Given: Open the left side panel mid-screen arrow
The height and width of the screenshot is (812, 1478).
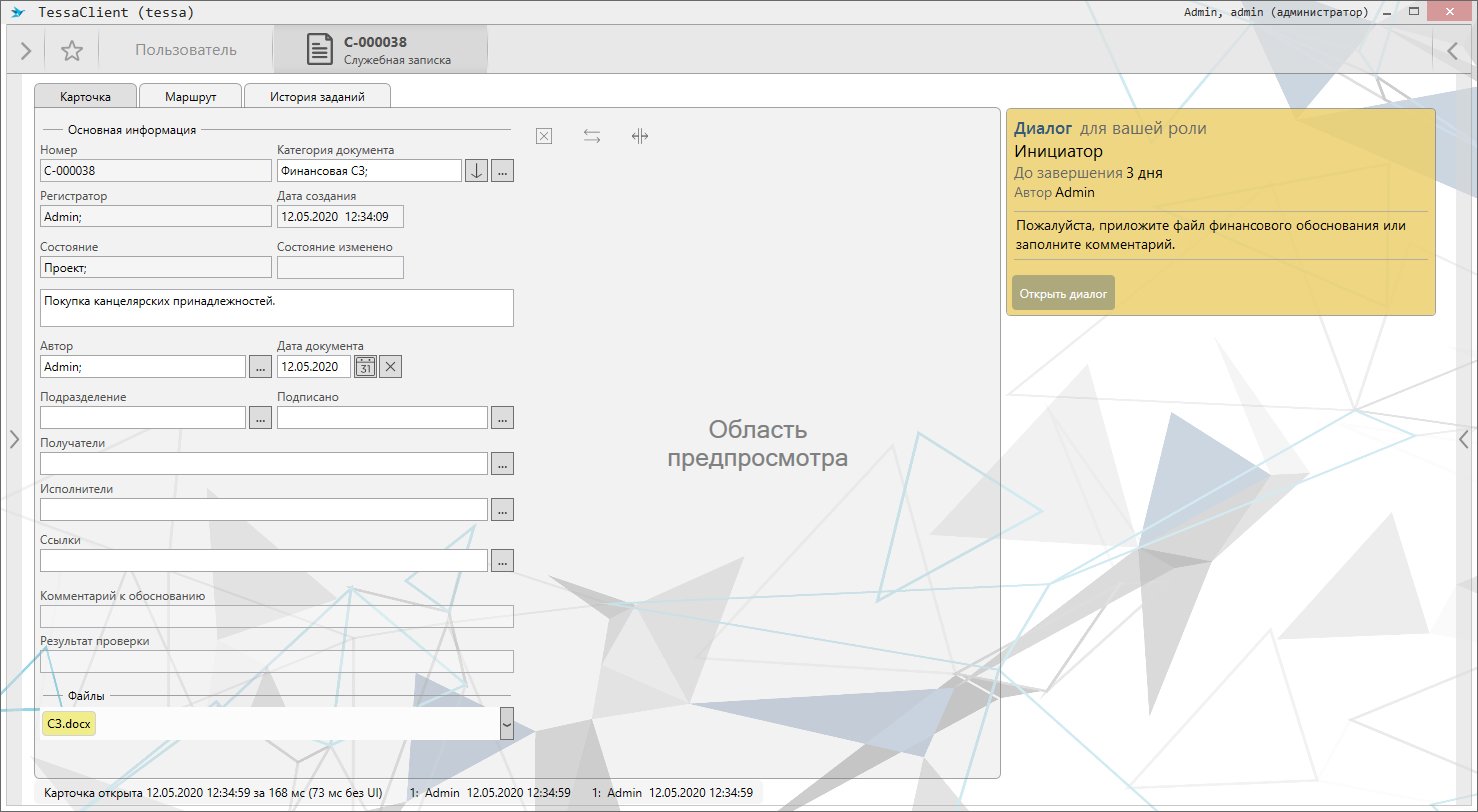Looking at the screenshot, I should pos(13,439).
